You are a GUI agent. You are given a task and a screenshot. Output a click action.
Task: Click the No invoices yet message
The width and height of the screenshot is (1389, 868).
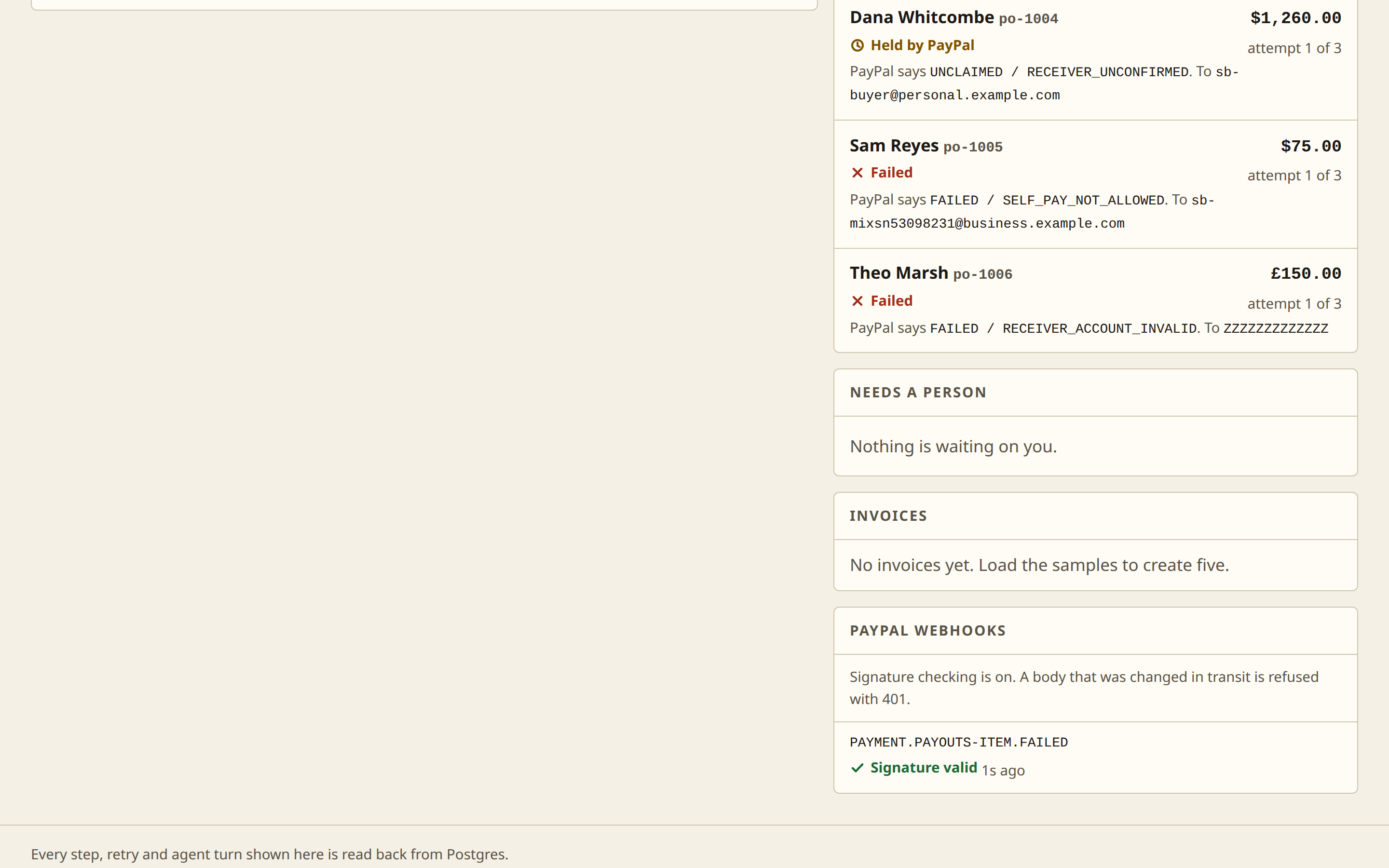[1039, 566]
